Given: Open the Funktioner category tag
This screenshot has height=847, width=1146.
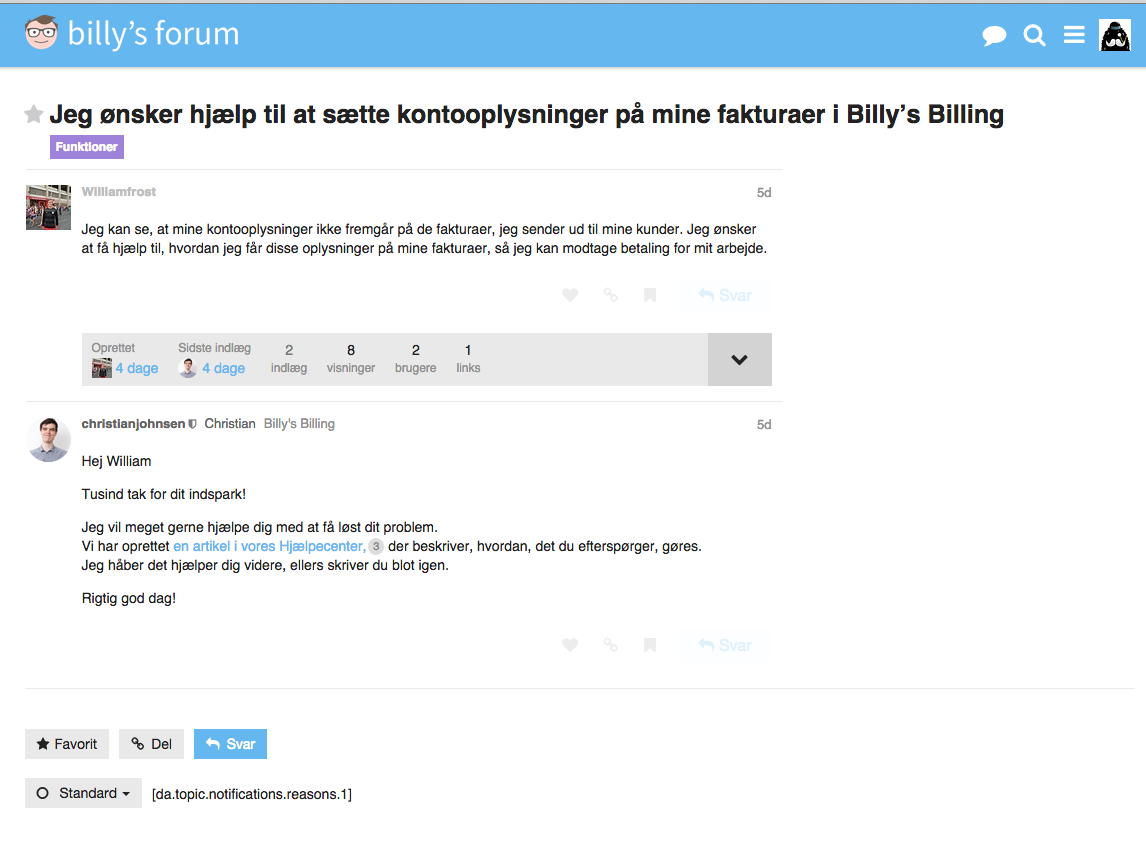Looking at the screenshot, I should point(87,147).
